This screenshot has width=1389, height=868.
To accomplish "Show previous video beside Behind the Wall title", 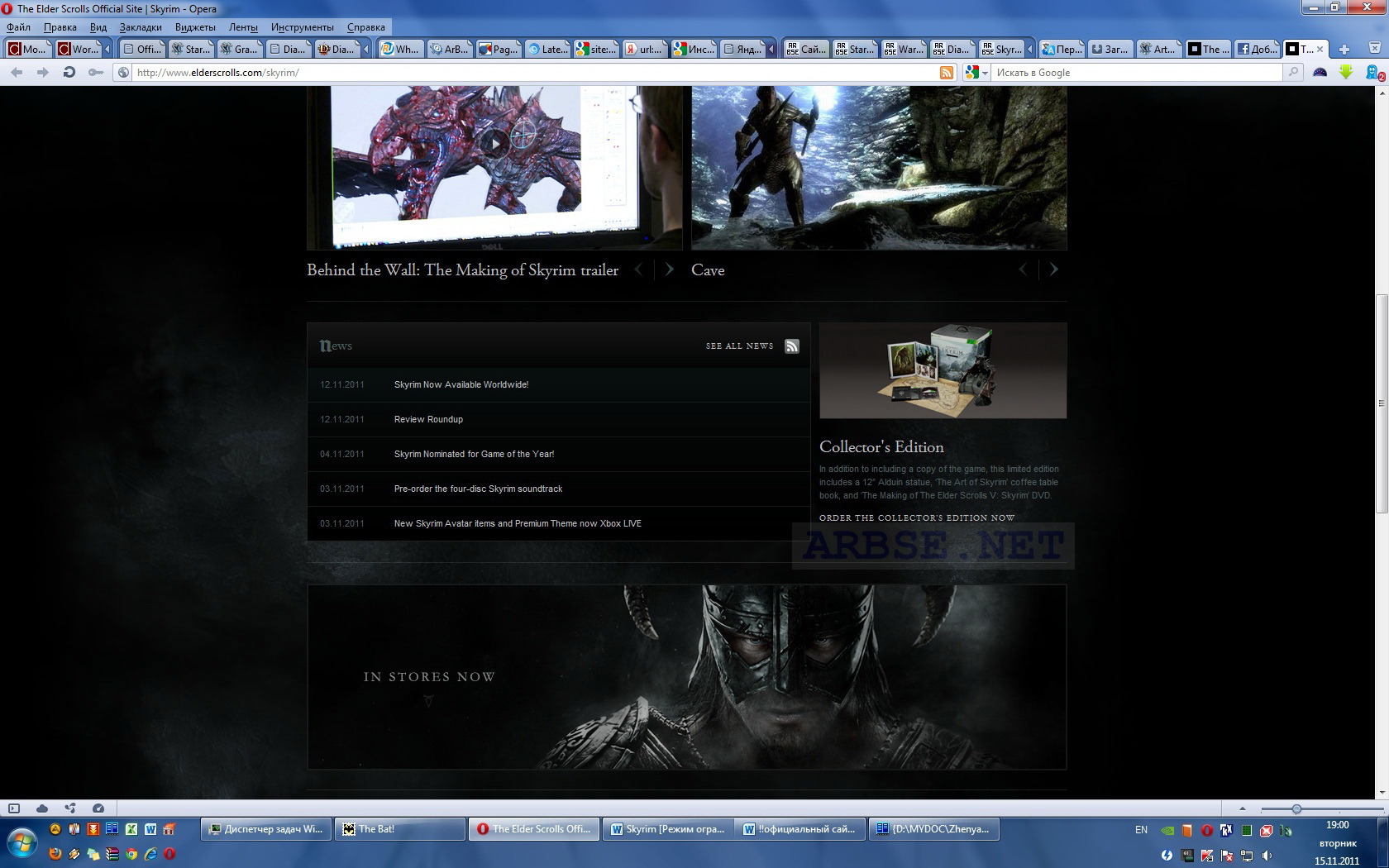I will click(638, 269).
